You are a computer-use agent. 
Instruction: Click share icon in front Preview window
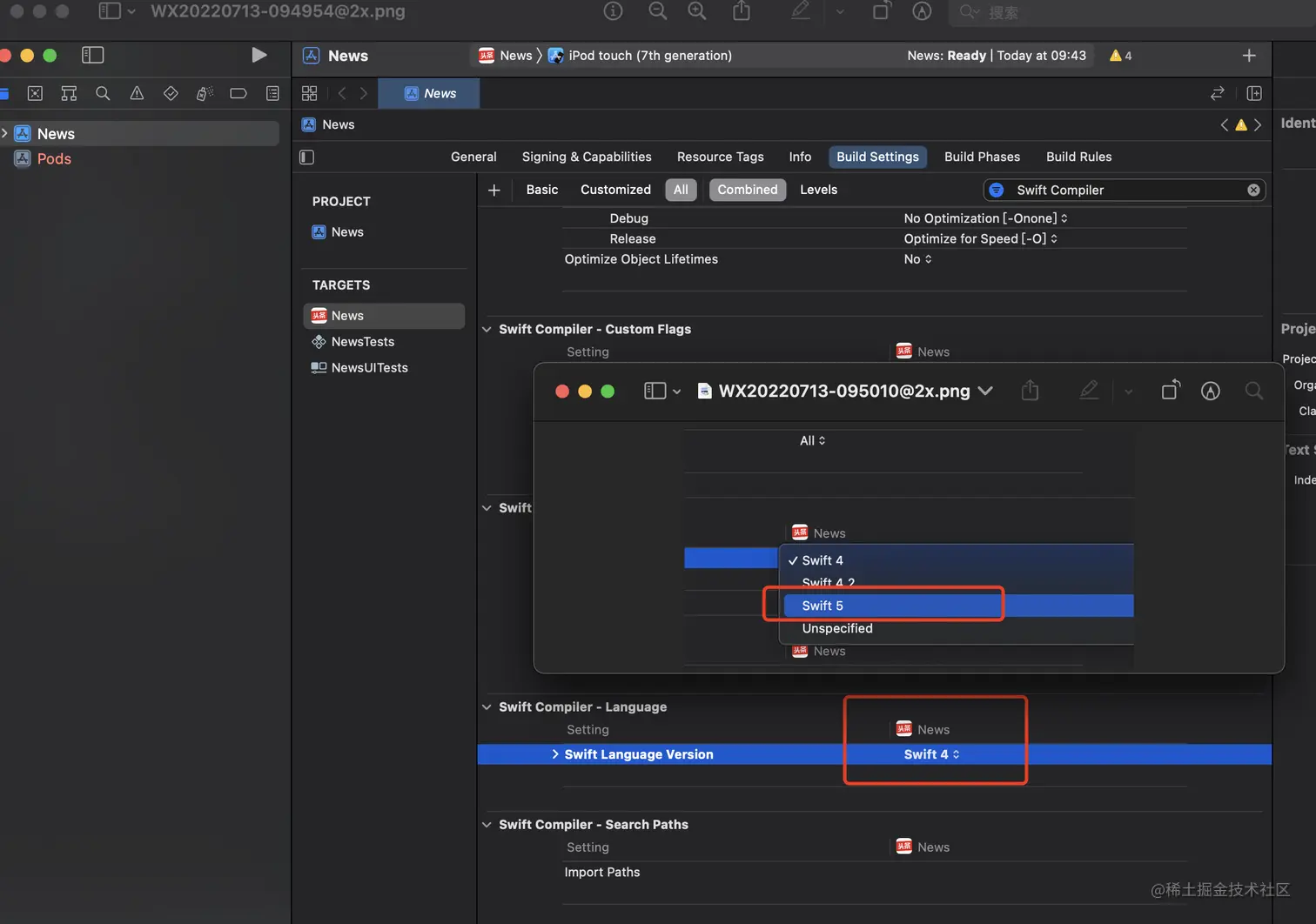pyautogui.click(x=1030, y=391)
